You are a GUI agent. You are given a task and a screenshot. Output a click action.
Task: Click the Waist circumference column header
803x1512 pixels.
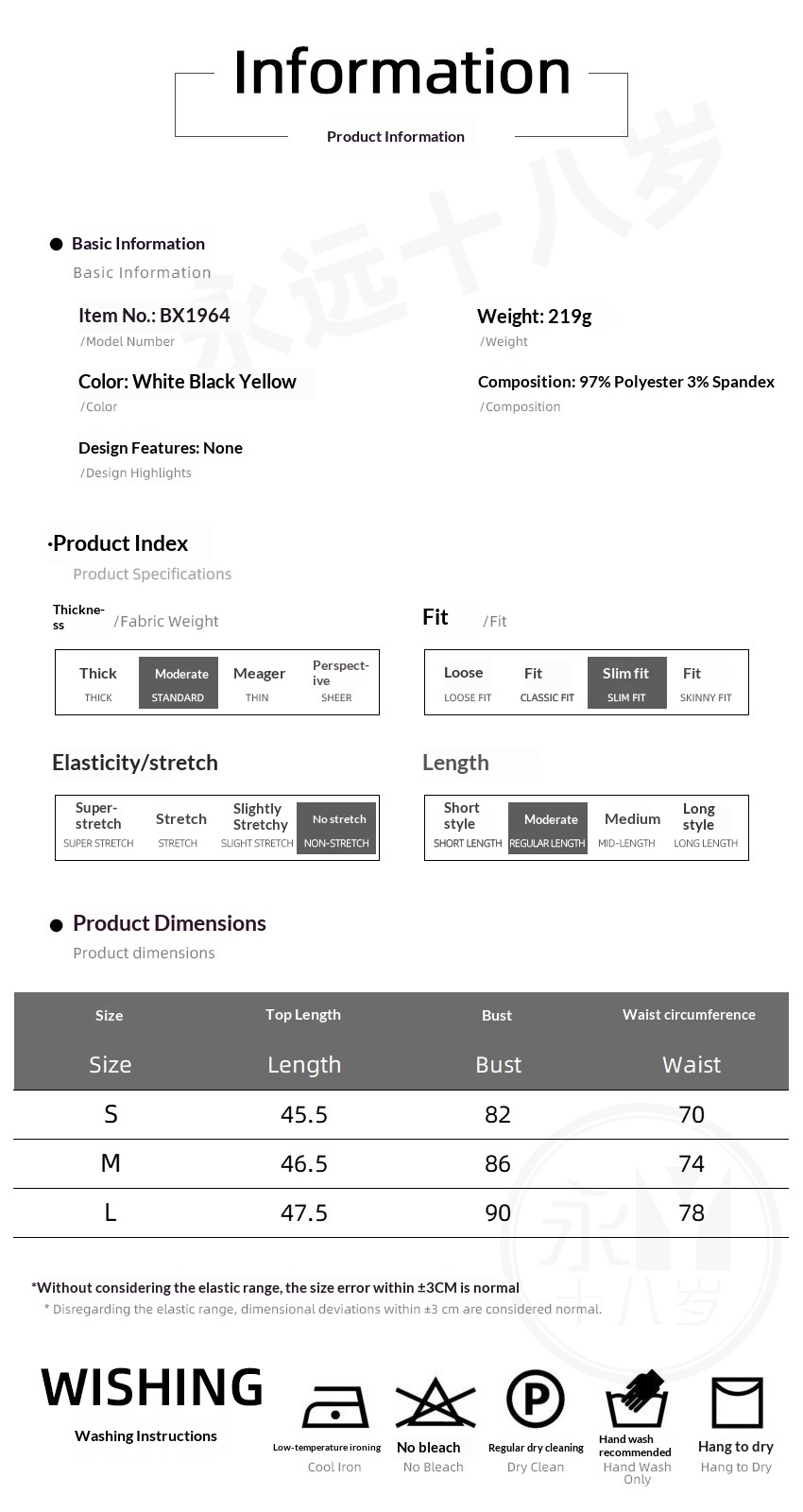click(689, 1015)
